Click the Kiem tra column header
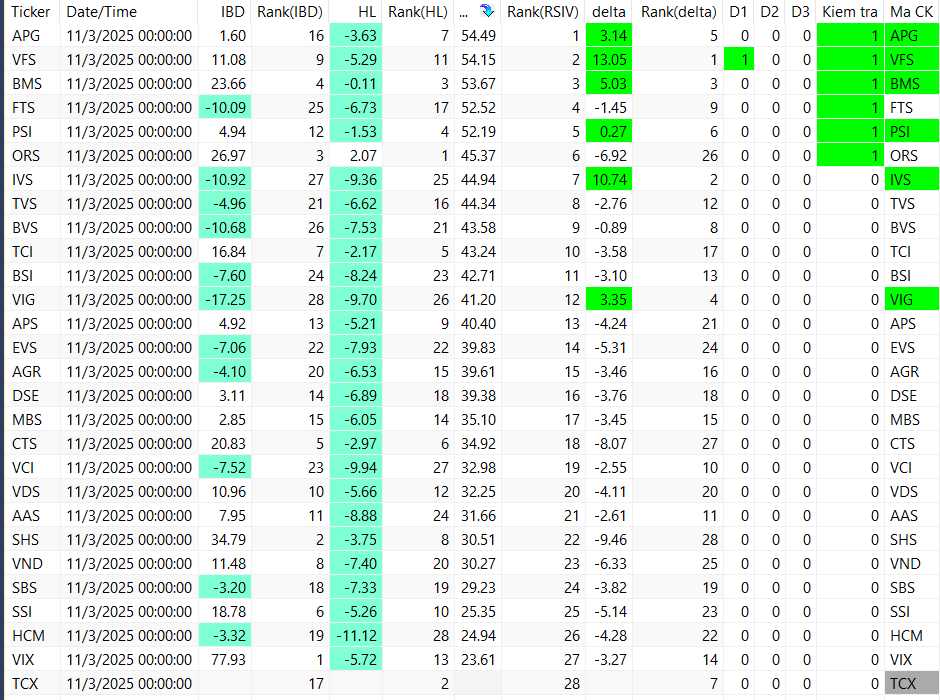 point(849,11)
